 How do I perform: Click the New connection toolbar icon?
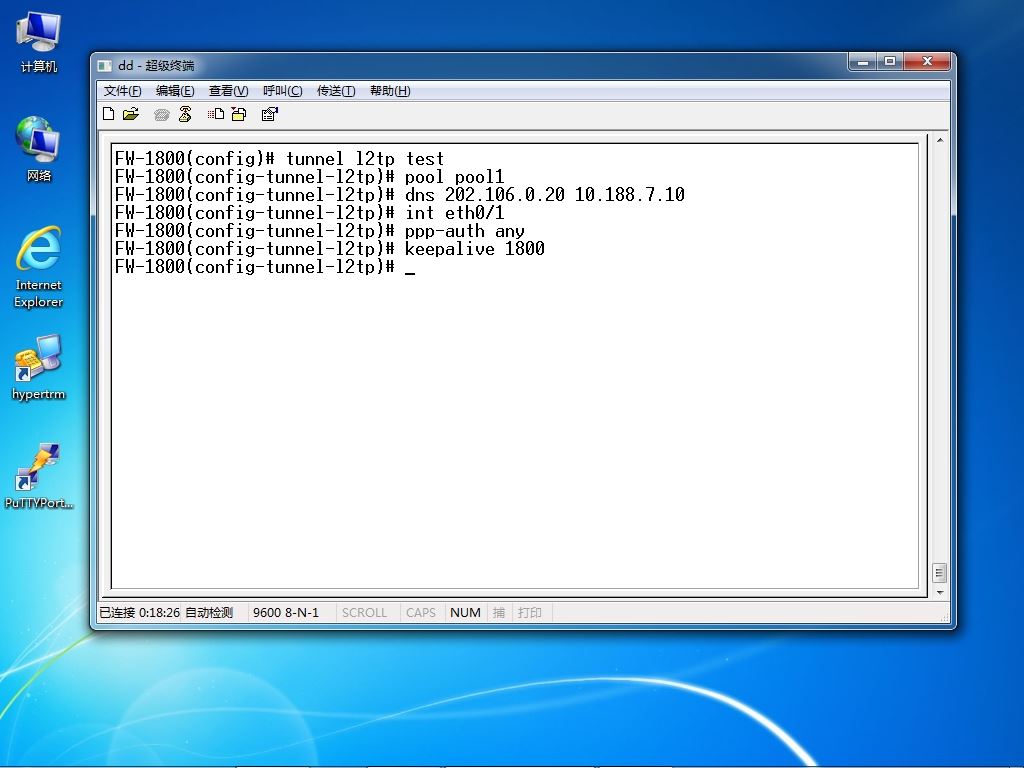coord(109,114)
